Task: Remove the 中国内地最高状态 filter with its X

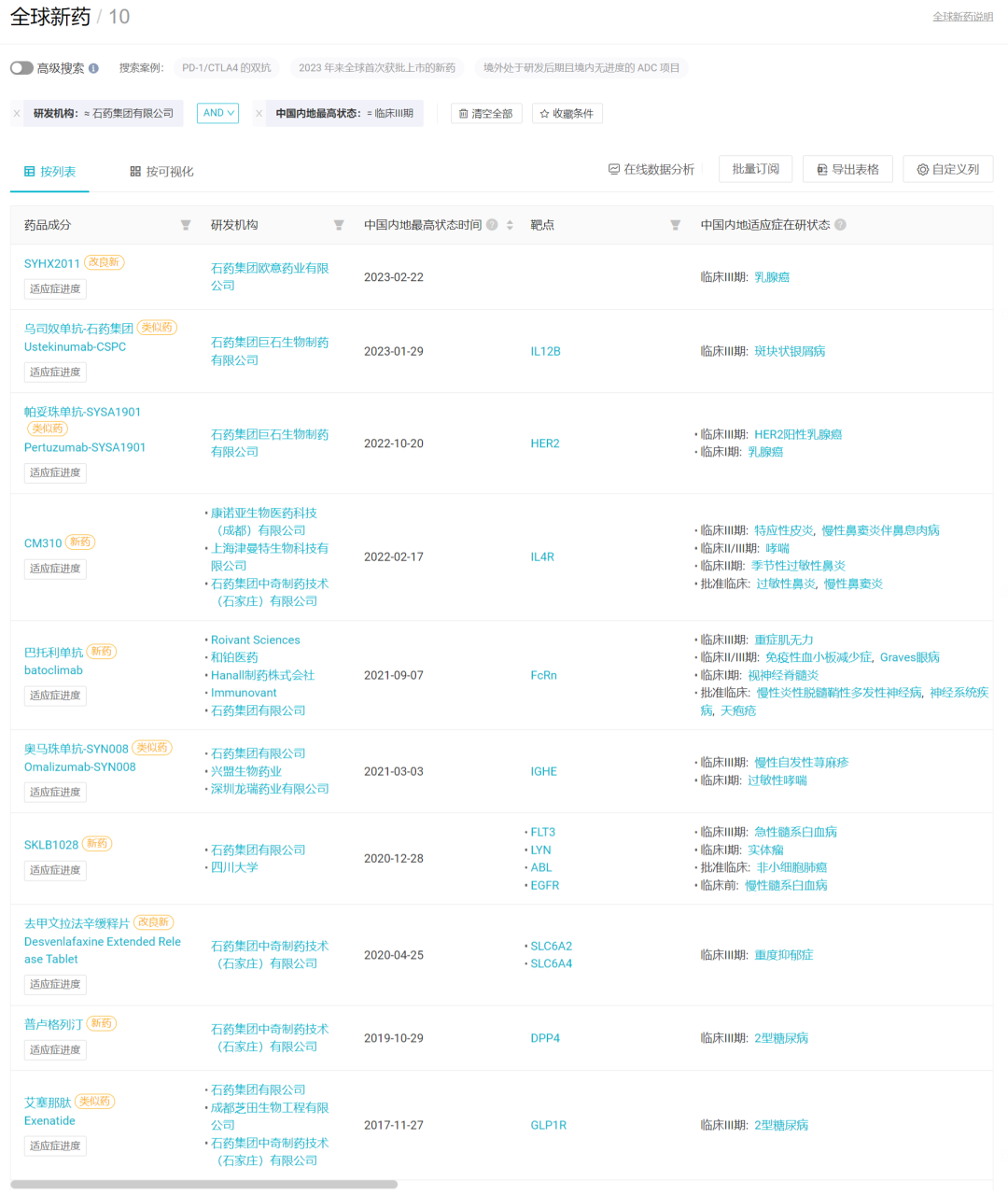Action: (259, 114)
